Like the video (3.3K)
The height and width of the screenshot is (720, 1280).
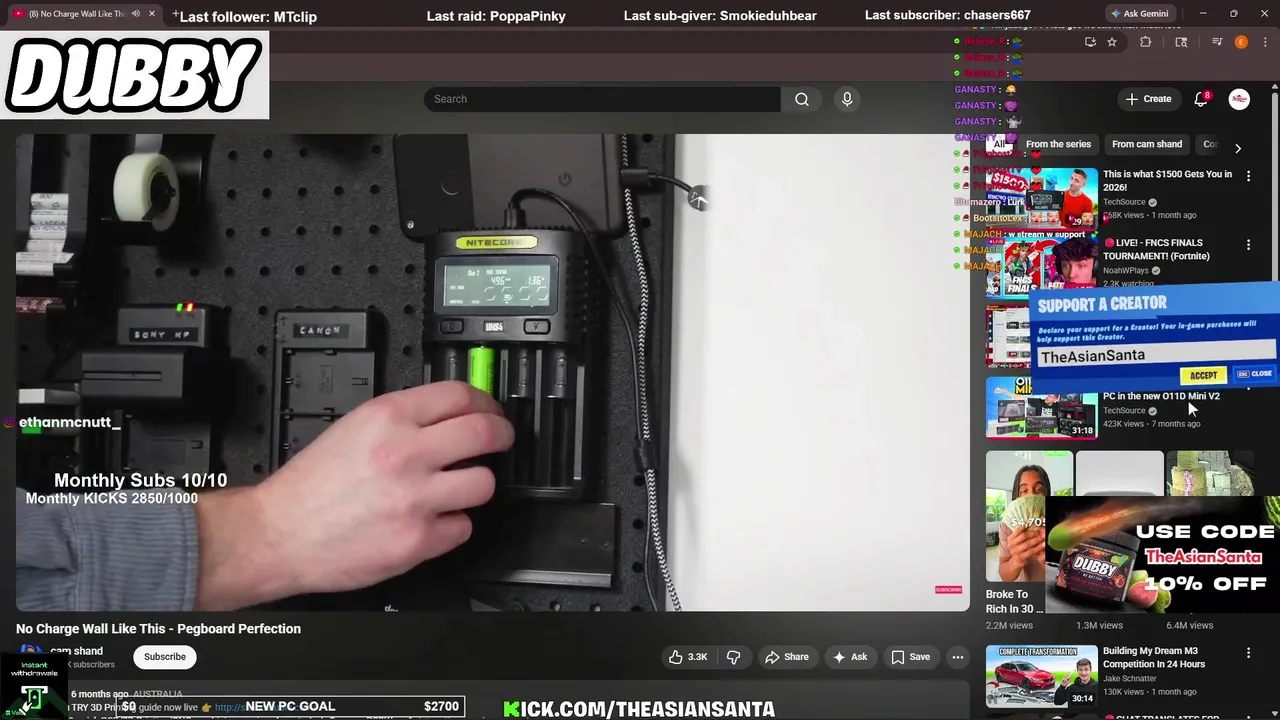pos(688,657)
